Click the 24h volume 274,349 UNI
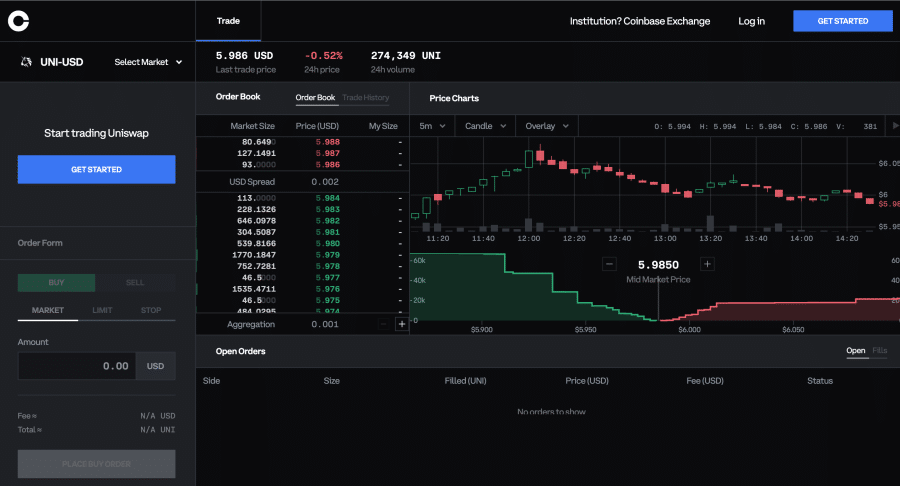Screen dimensions: 900x486 406,56
